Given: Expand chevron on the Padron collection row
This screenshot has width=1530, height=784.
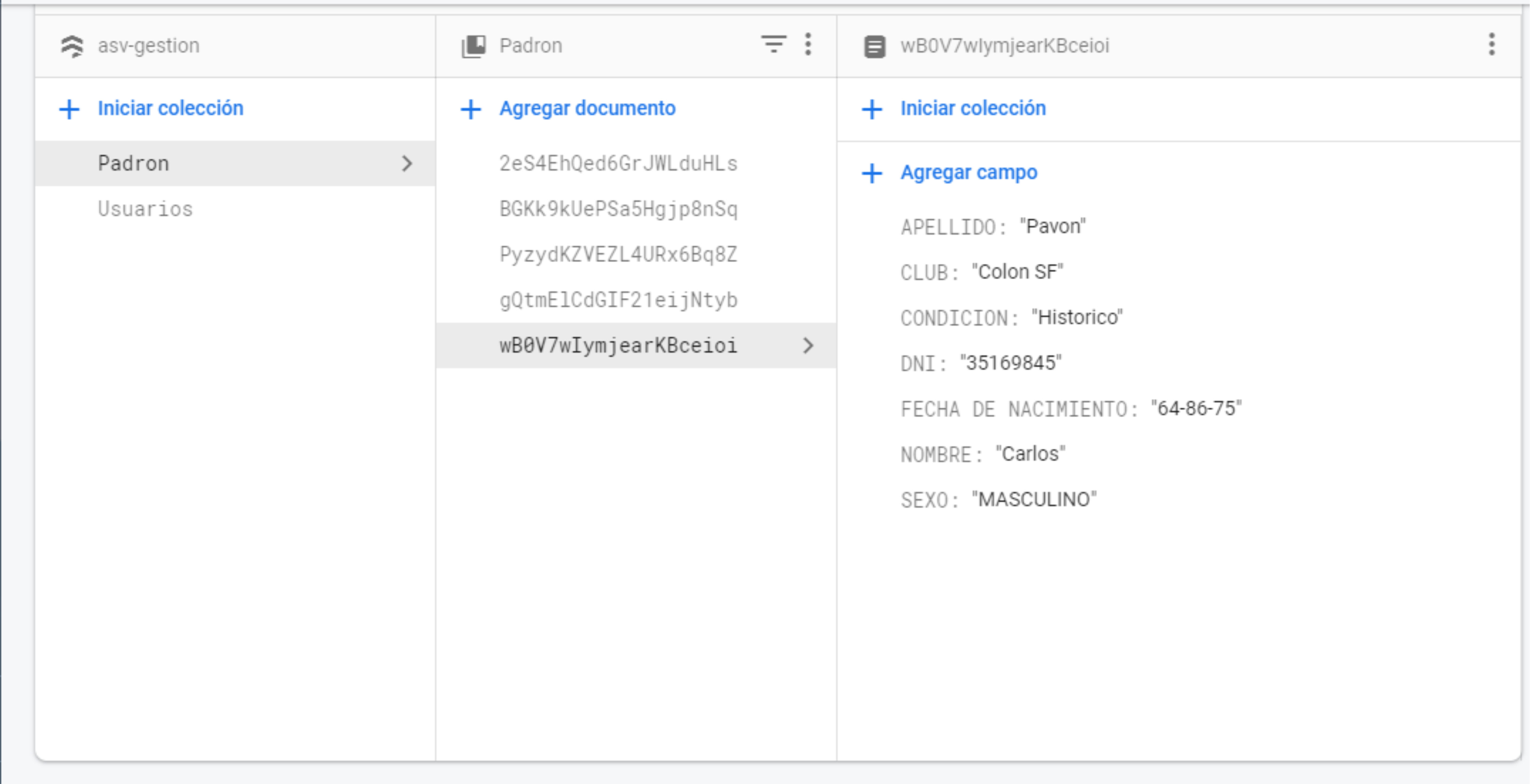Looking at the screenshot, I should 407,163.
